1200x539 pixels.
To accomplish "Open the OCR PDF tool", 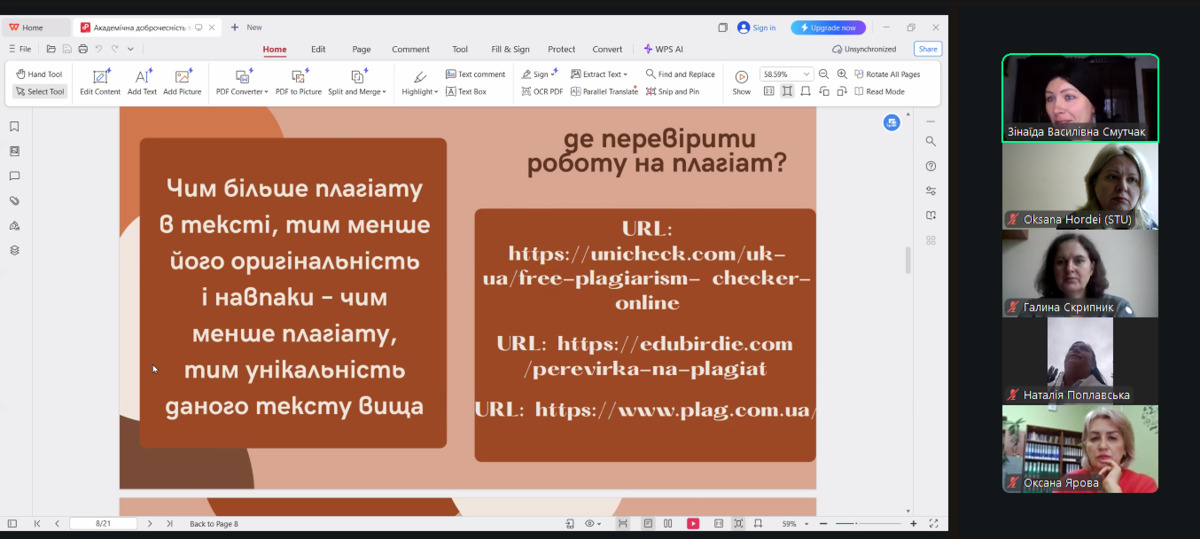I will tap(542, 91).
